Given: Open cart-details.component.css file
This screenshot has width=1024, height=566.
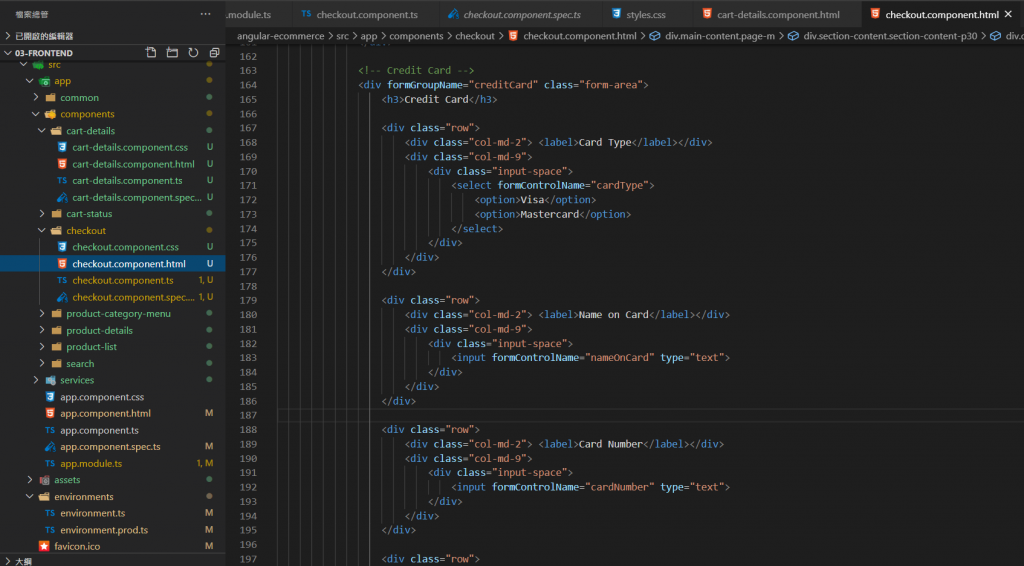Looking at the screenshot, I should (x=130, y=148).
